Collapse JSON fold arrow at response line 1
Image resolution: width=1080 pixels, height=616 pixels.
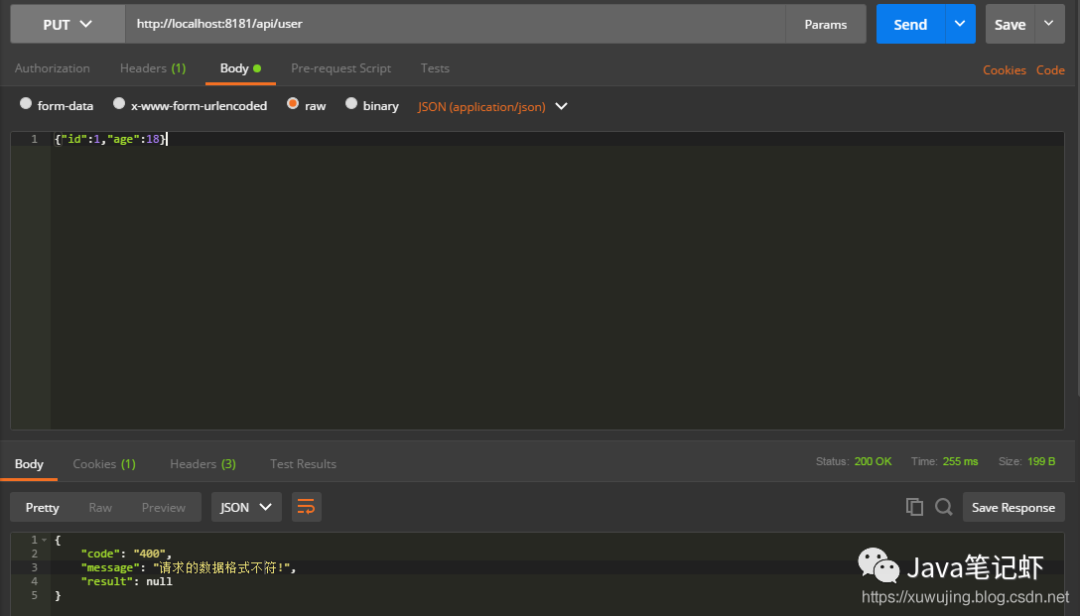[x=44, y=540]
